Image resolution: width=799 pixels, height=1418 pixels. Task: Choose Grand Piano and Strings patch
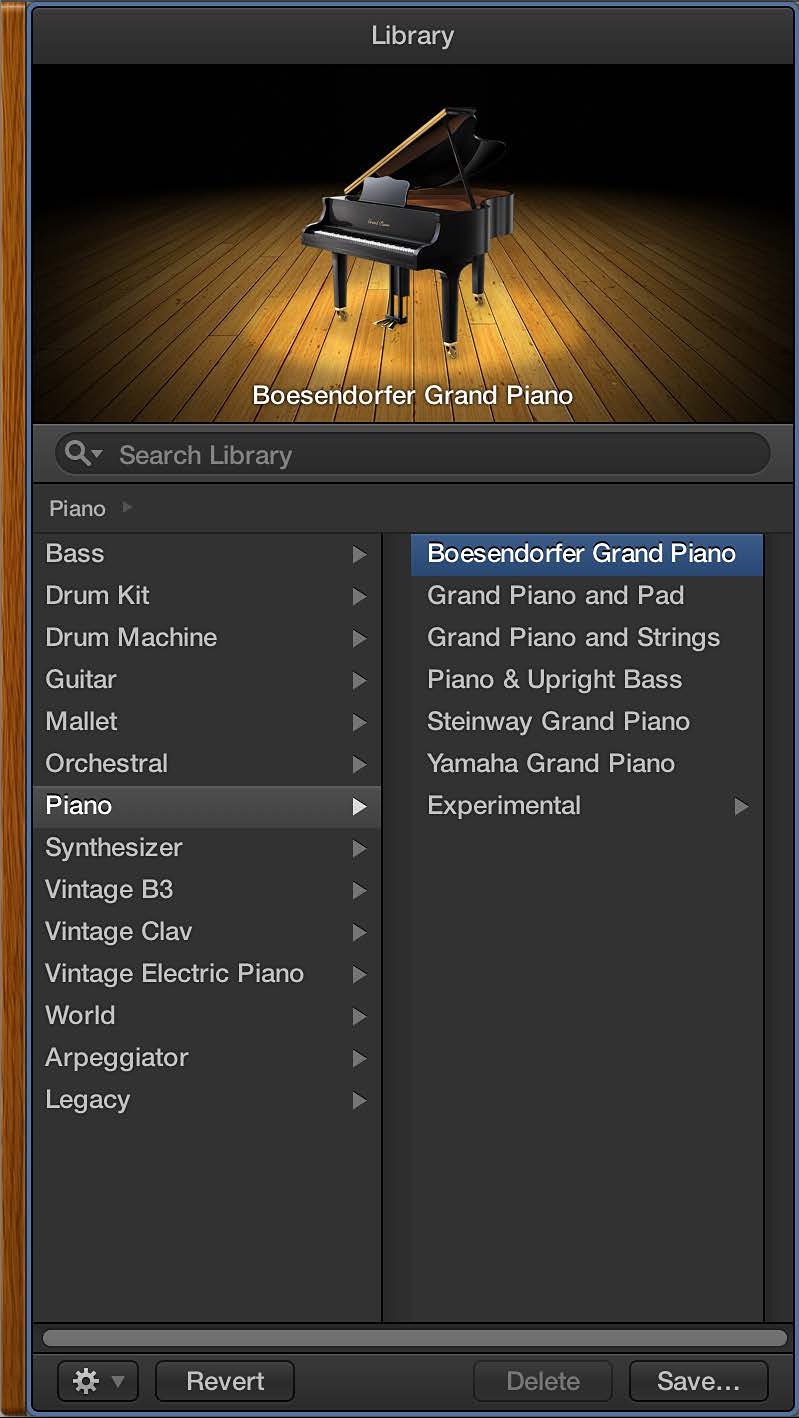click(587, 638)
